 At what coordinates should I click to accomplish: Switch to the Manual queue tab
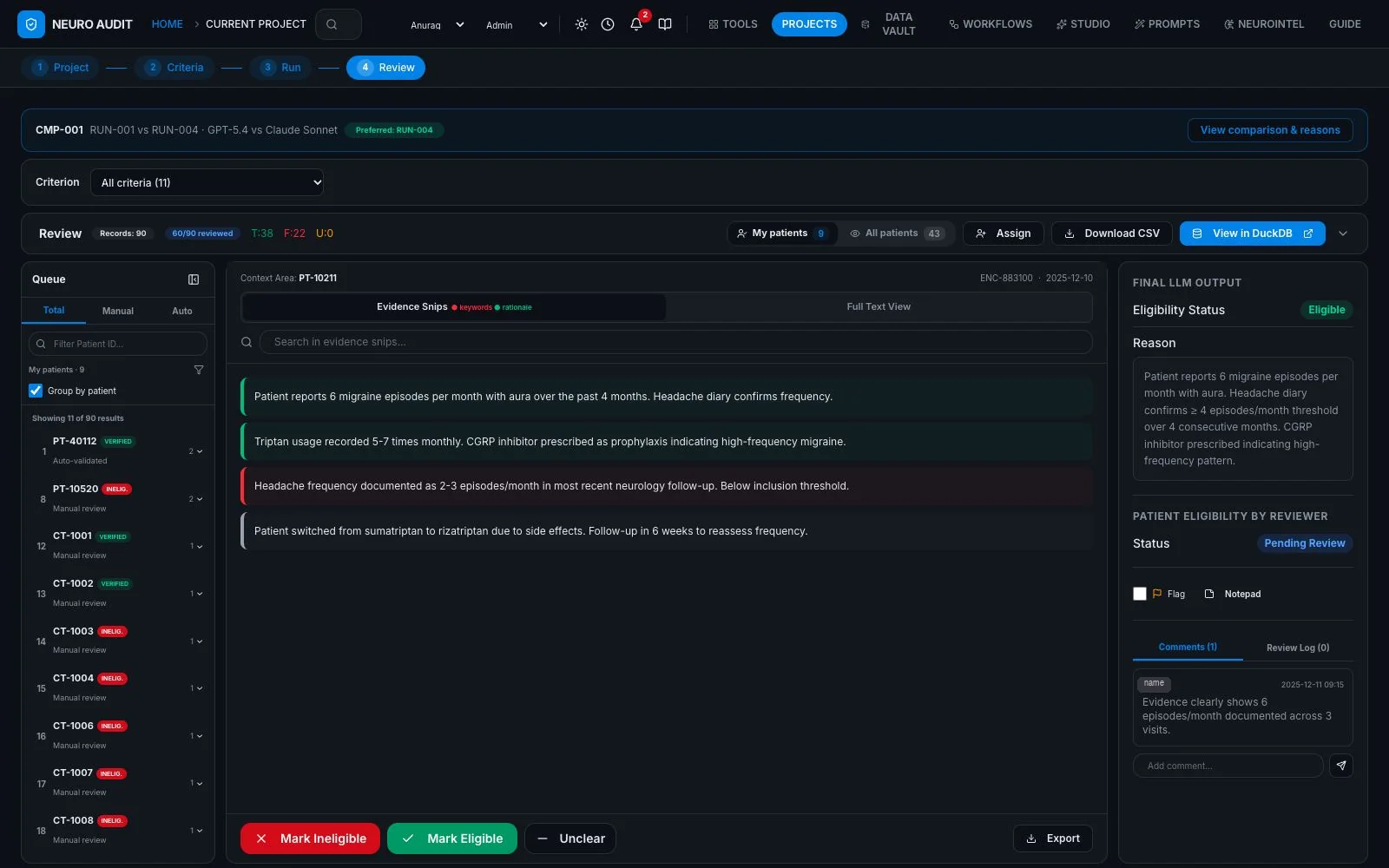point(118,311)
